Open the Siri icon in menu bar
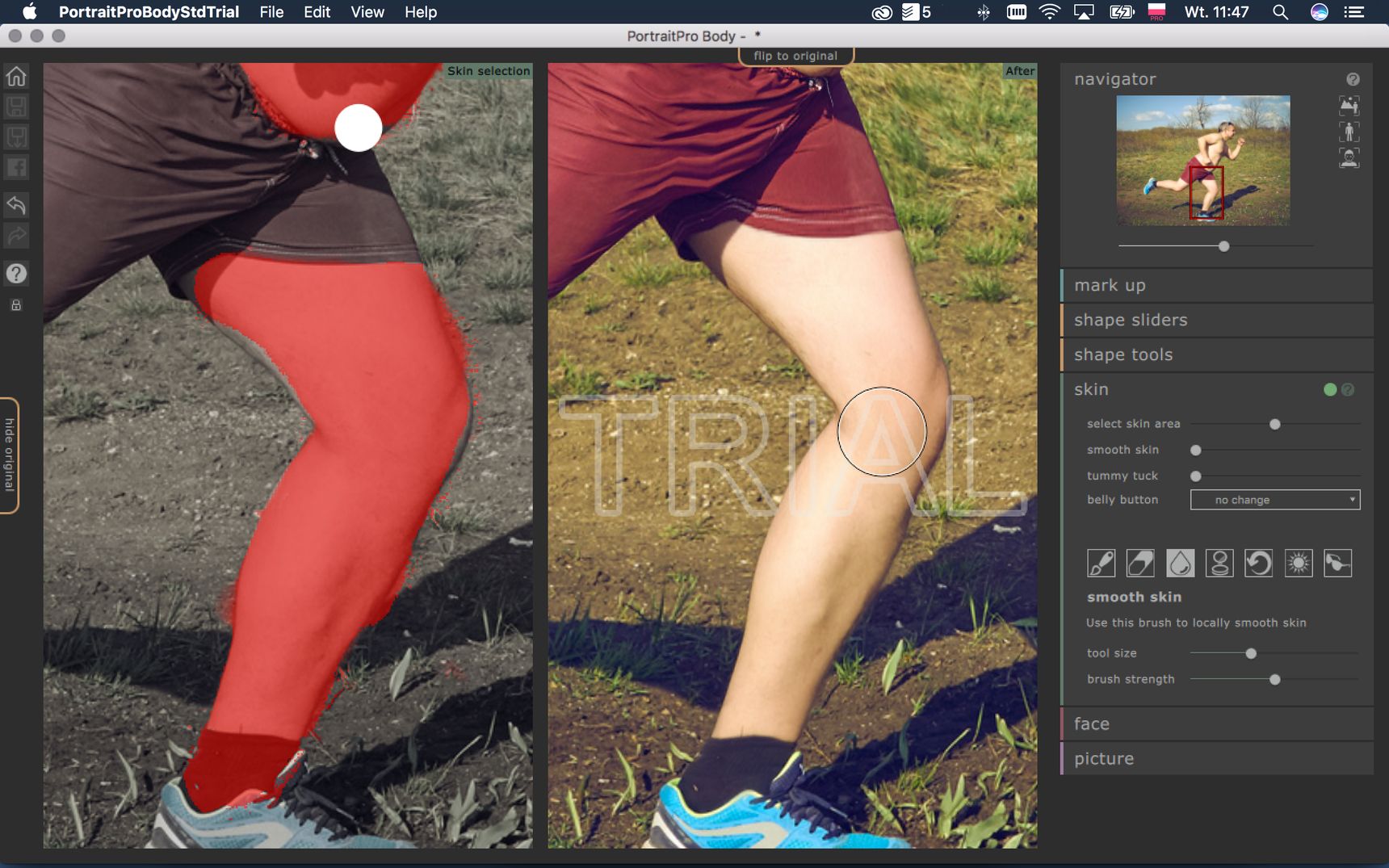The image size is (1389, 868). (x=1319, y=12)
